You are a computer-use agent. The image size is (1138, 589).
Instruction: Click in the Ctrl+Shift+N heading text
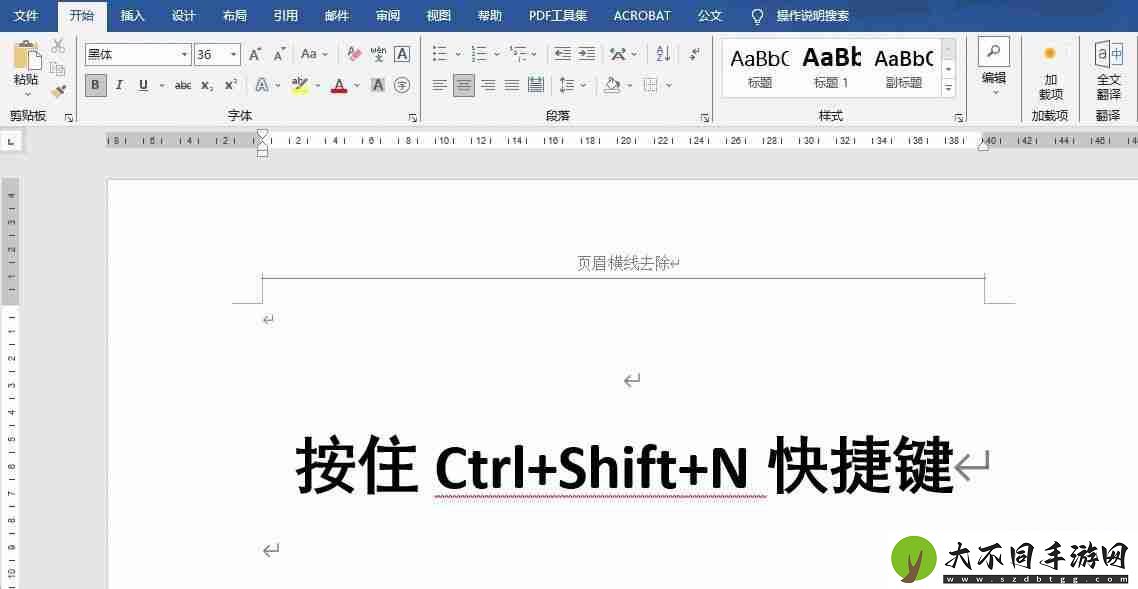(x=591, y=466)
